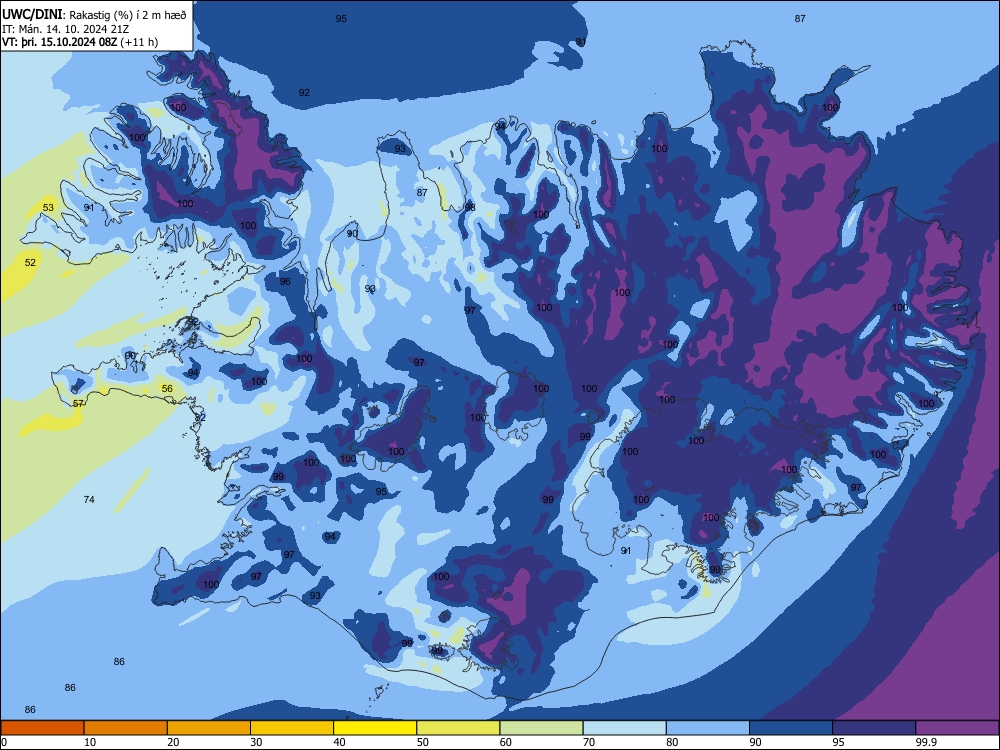The height and width of the screenshot is (750, 1000).
Task: Choose the light blue 80–90 legend swatch
Action: (708, 728)
